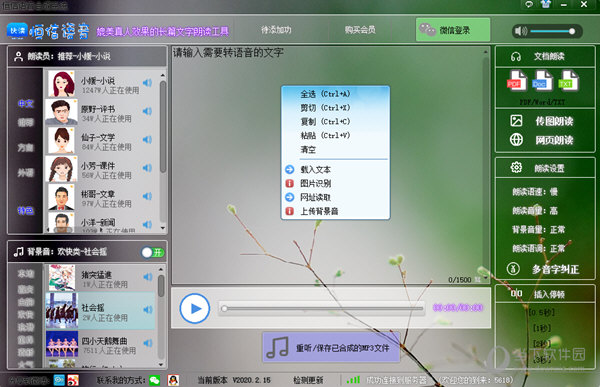Image resolution: width=600 pixels, height=387 pixels.
Task: Click the 待添加功 button in header
Action: tap(276, 29)
